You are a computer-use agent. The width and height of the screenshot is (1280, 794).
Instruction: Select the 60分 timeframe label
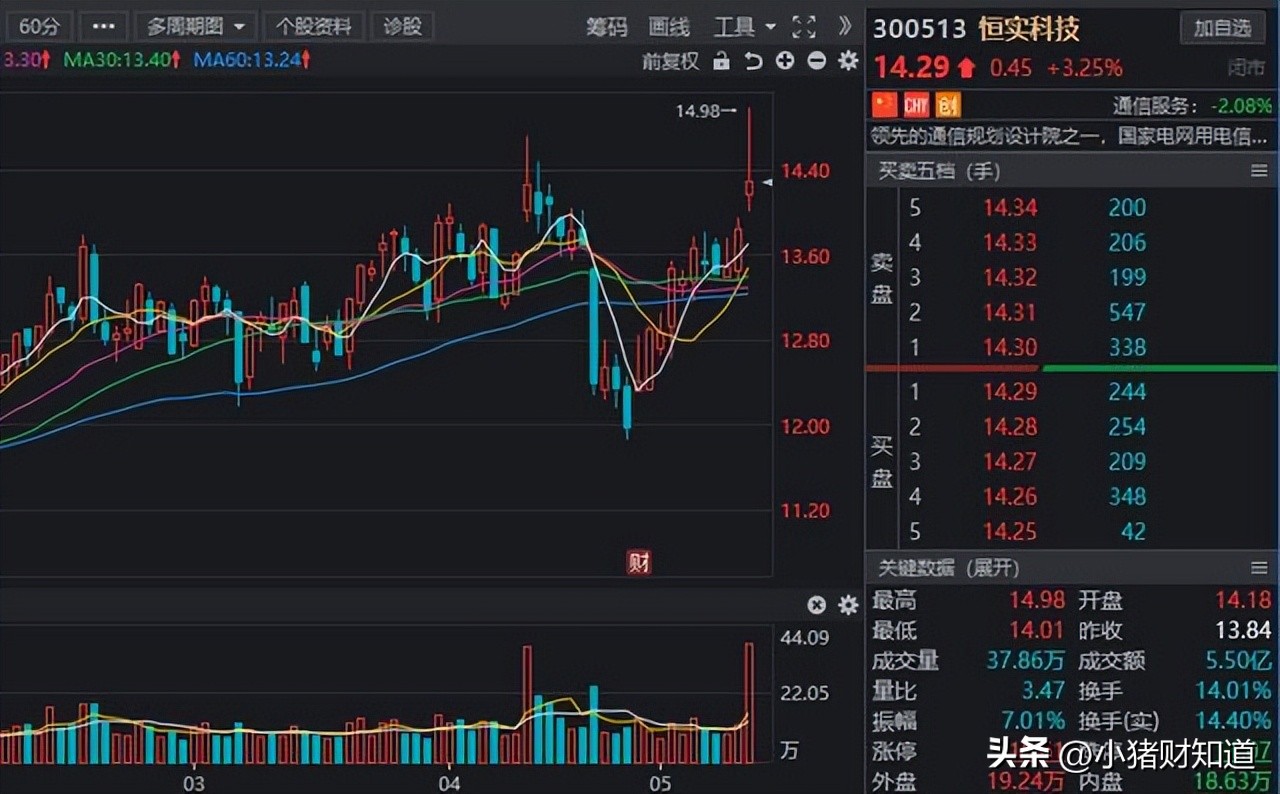[x=39, y=26]
